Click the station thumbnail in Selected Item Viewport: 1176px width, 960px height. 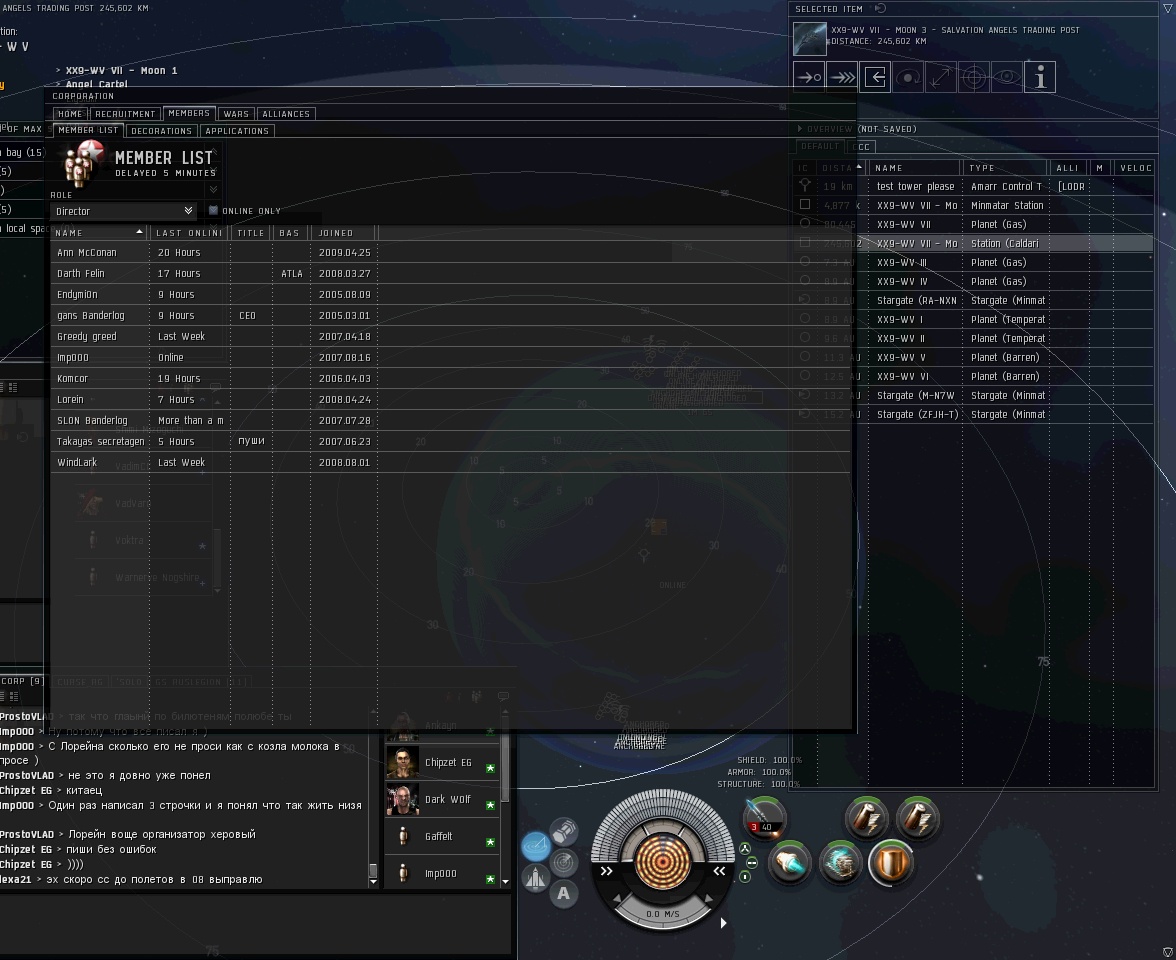tap(810, 39)
